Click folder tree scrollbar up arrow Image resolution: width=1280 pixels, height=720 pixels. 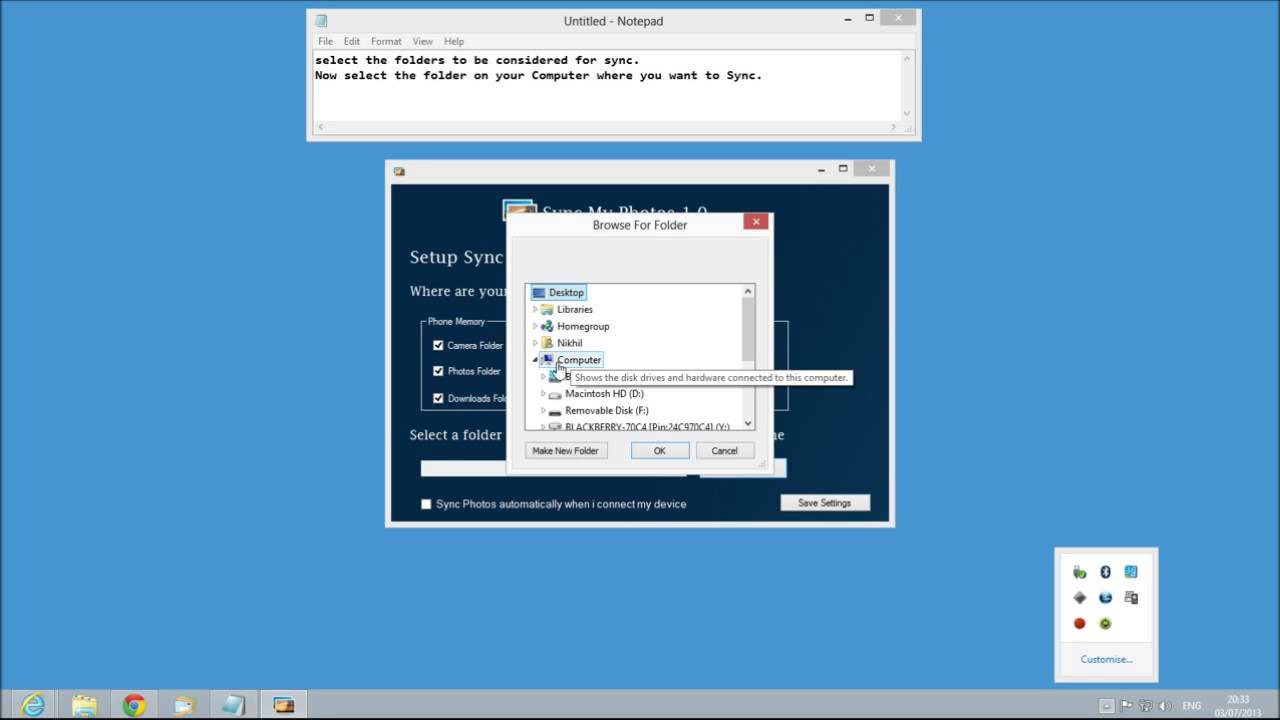tap(748, 292)
